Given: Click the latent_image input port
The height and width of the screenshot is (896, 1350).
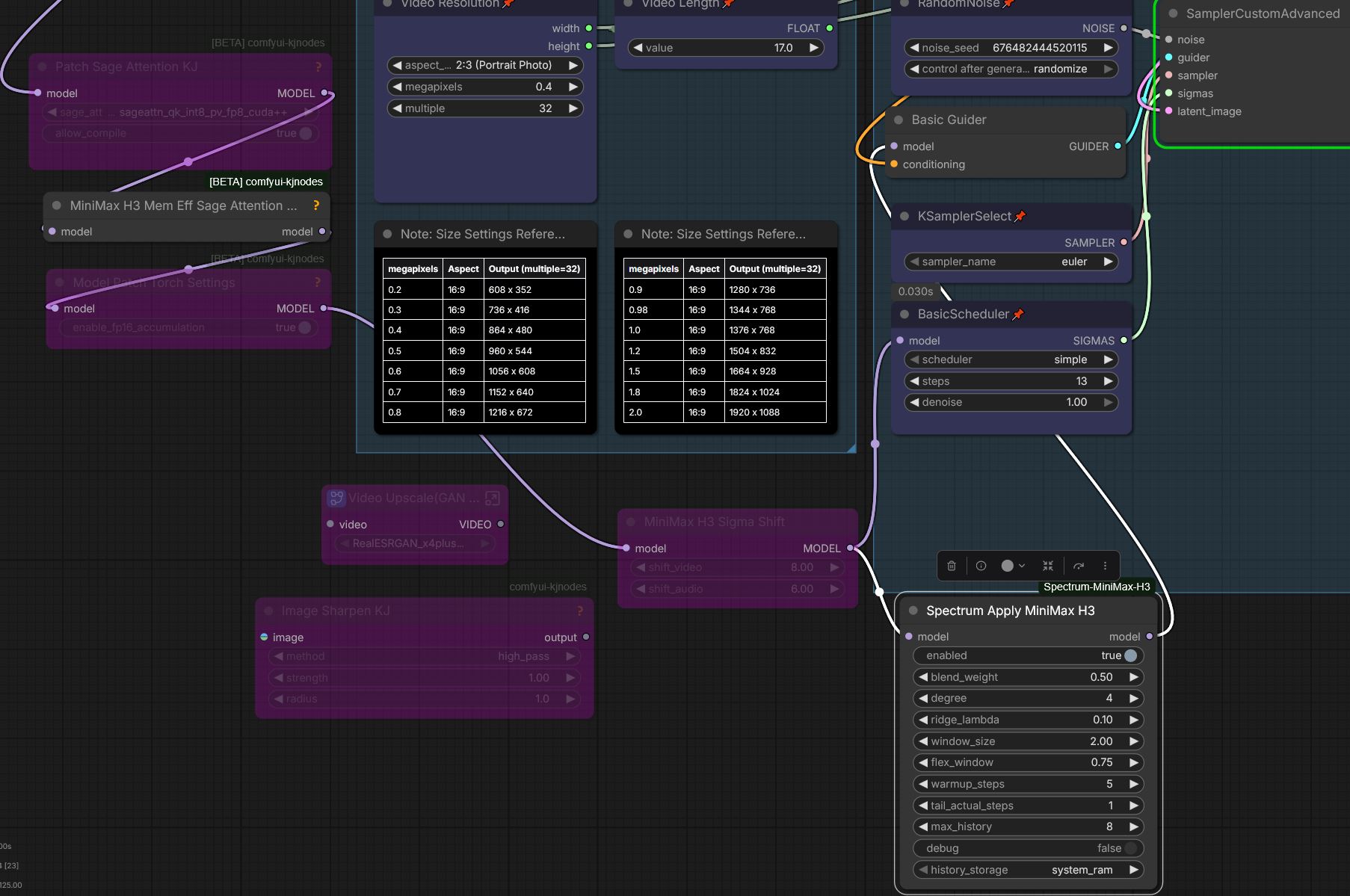Looking at the screenshot, I should coord(1168,111).
